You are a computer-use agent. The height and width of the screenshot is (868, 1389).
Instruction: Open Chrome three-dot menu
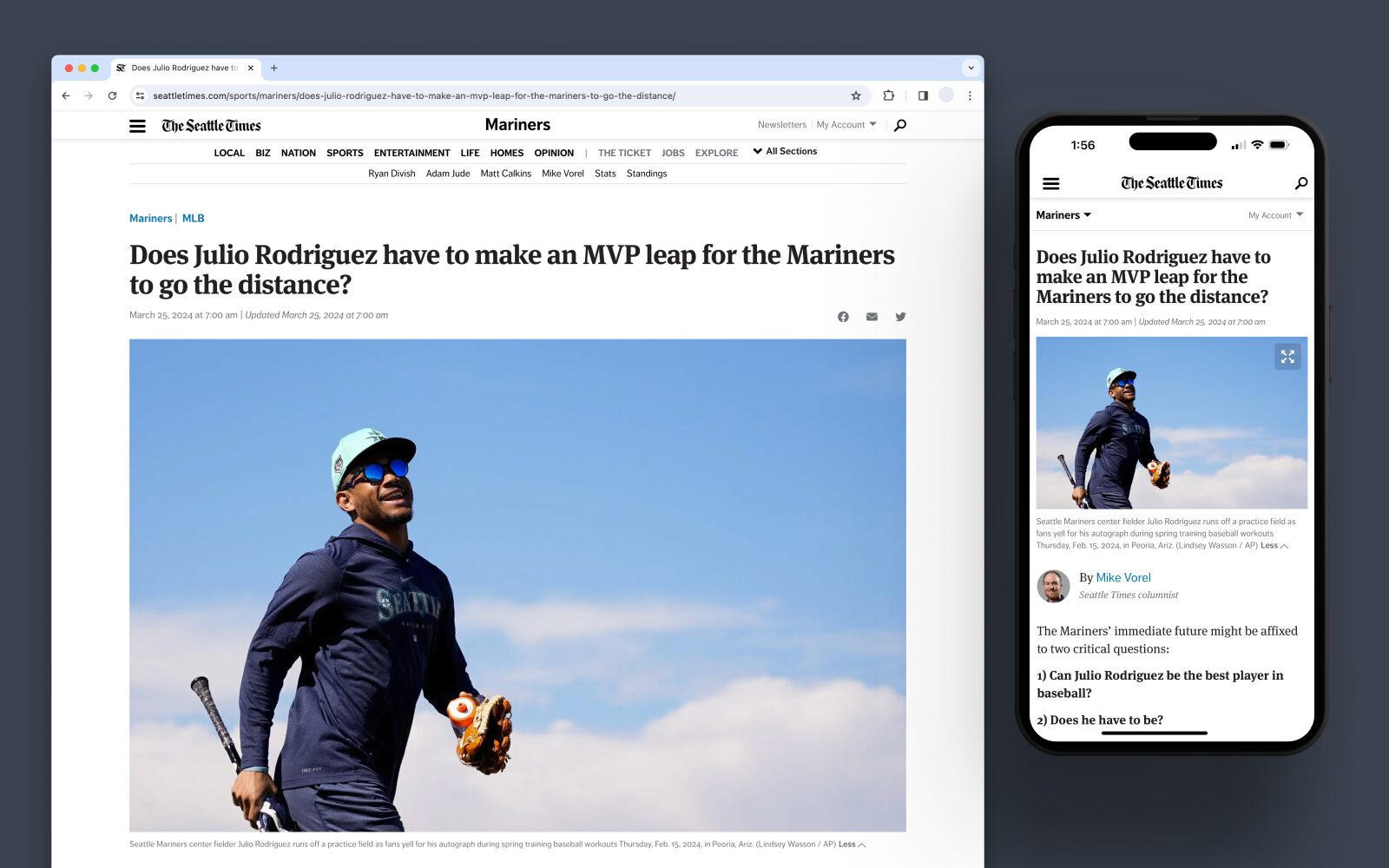click(x=970, y=95)
